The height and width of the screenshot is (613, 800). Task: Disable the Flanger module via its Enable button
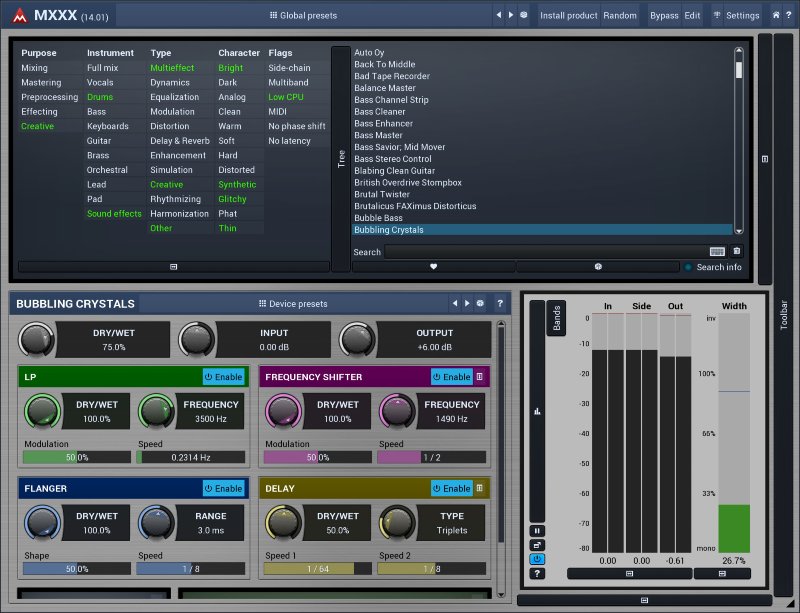coord(223,489)
